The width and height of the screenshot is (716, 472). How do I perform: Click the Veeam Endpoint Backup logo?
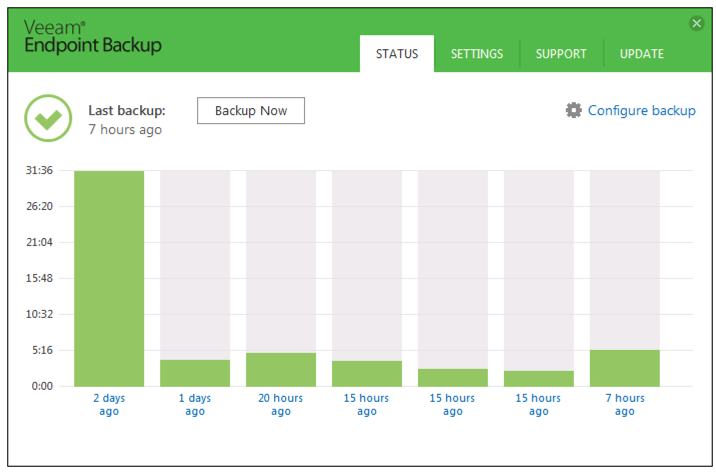click(x=93, y=37)
